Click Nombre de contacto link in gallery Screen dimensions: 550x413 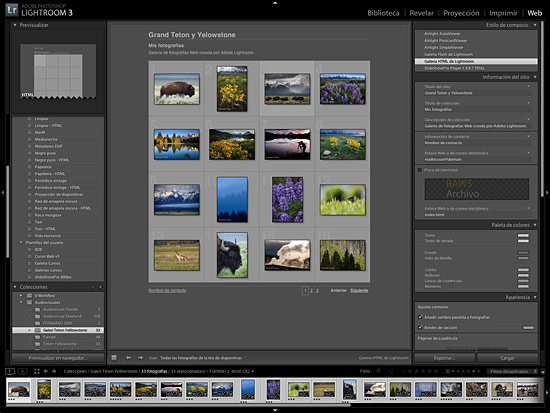point(167,291)
